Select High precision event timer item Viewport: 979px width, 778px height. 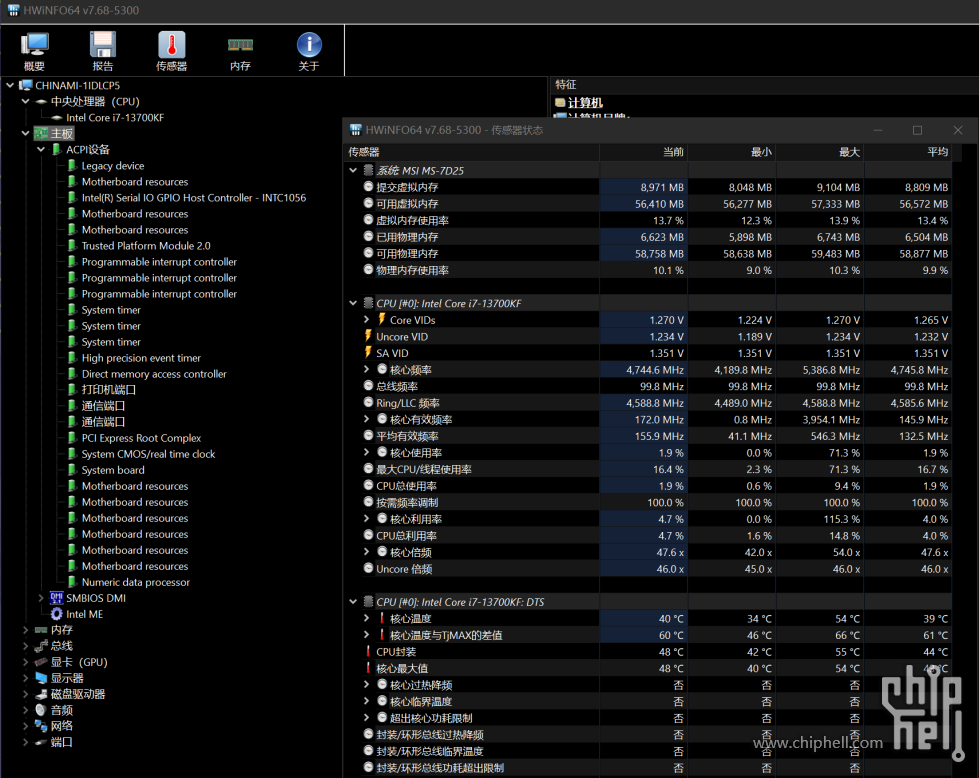[x=141, y=358]
